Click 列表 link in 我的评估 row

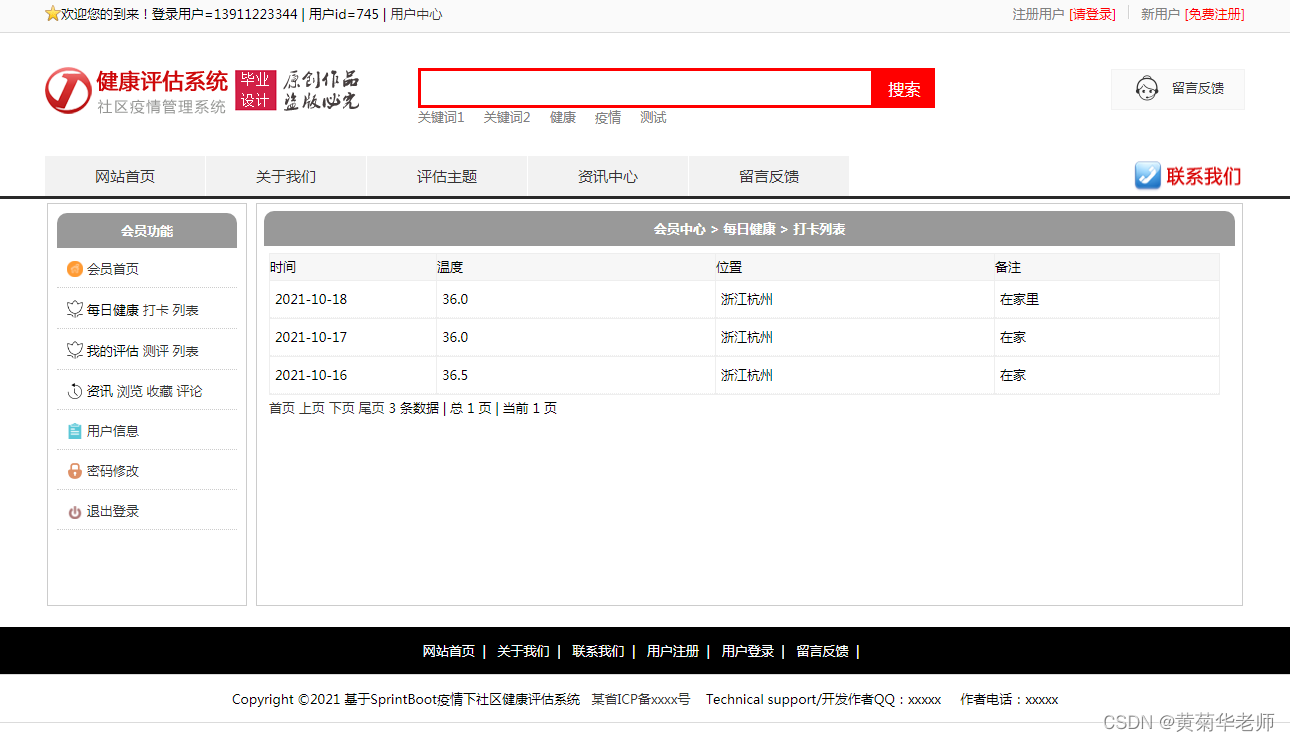[x=186, y=351]
